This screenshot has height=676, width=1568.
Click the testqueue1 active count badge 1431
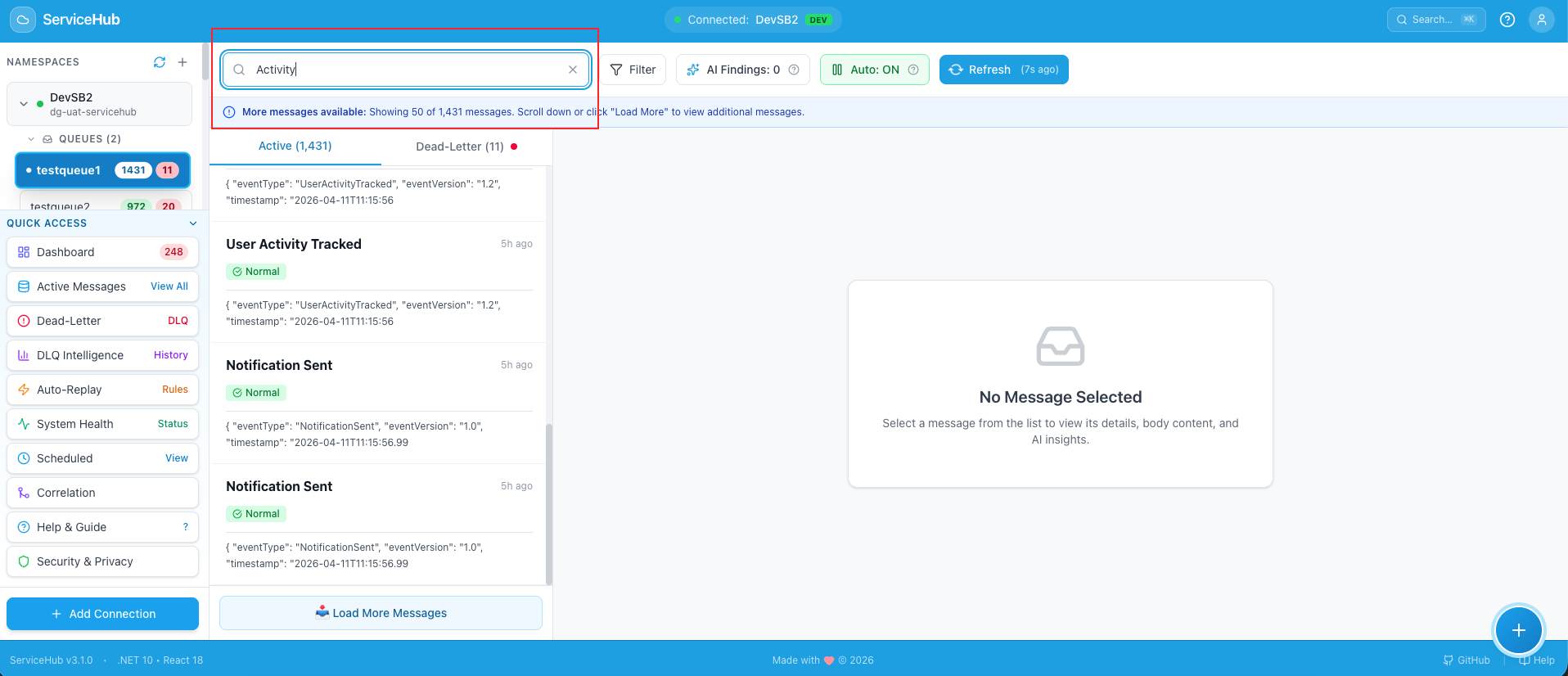coord(133,170)
